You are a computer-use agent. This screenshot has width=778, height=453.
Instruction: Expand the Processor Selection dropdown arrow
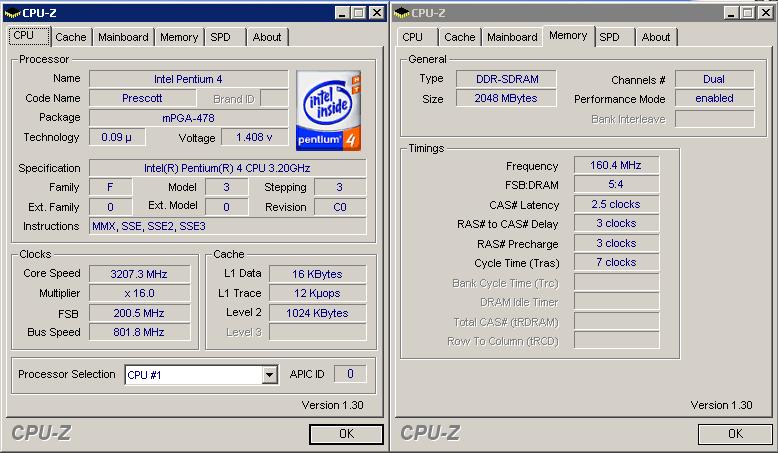(x=269, y=375)
